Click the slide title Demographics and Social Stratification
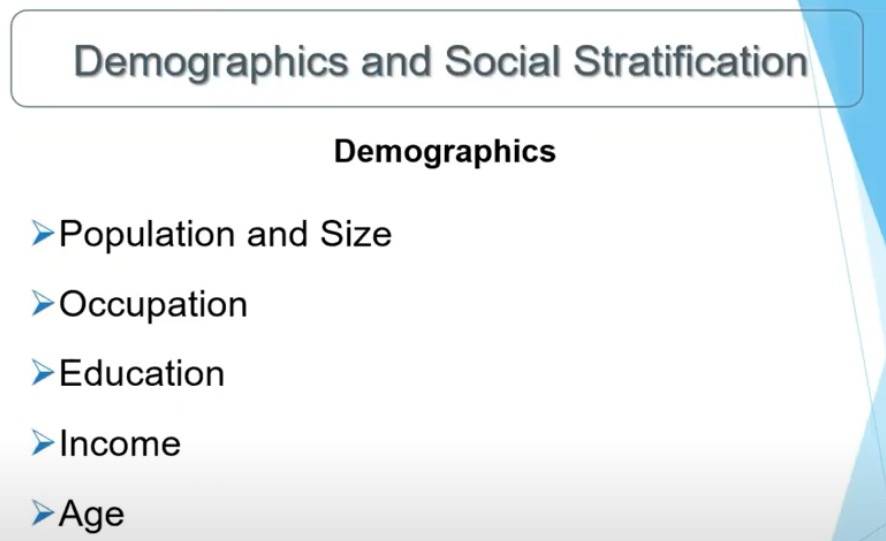This screenshot has width=886, height=541. [441, 62]
